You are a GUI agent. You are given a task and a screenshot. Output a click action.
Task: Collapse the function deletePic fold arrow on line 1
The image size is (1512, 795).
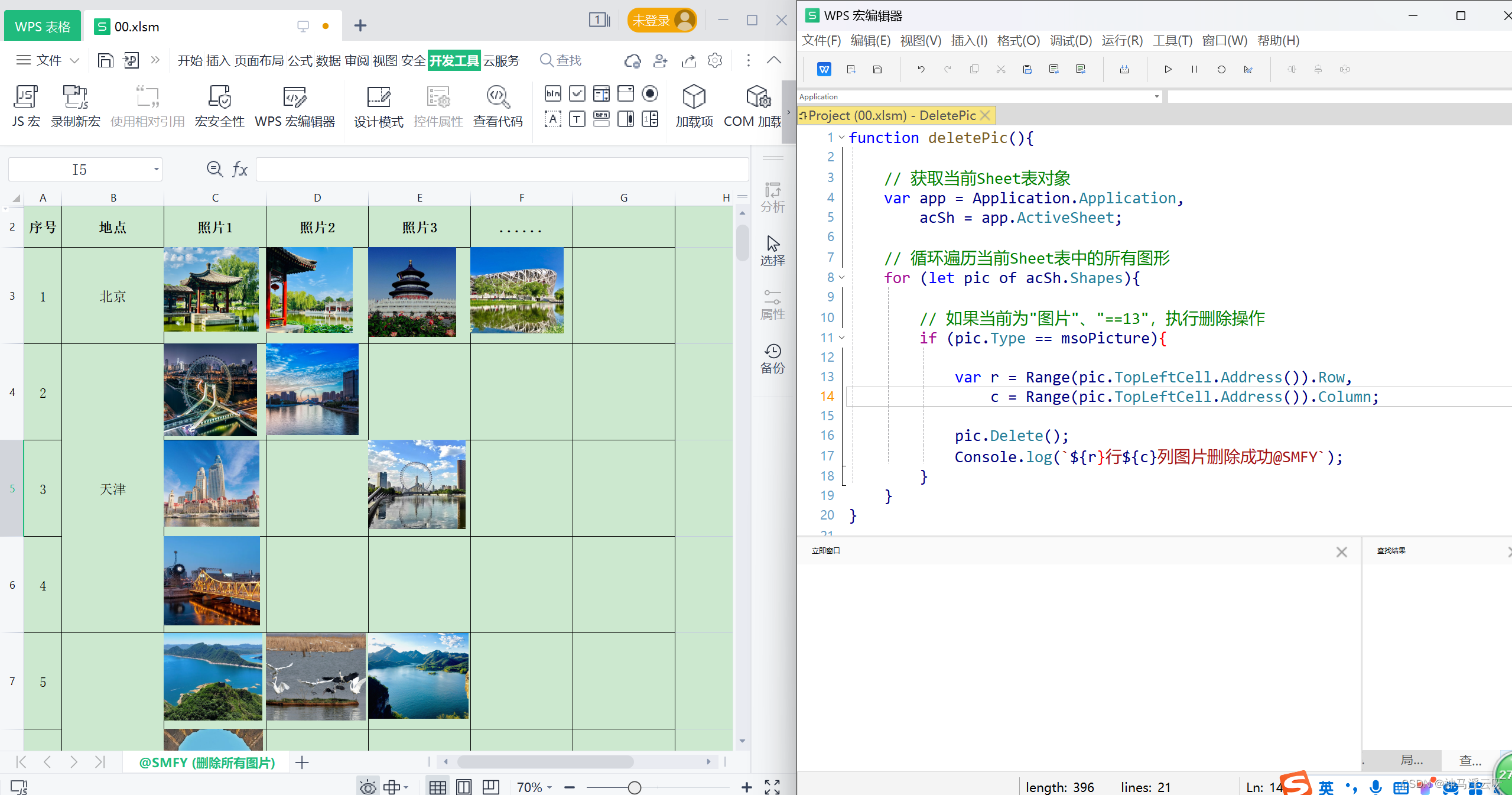842,138
